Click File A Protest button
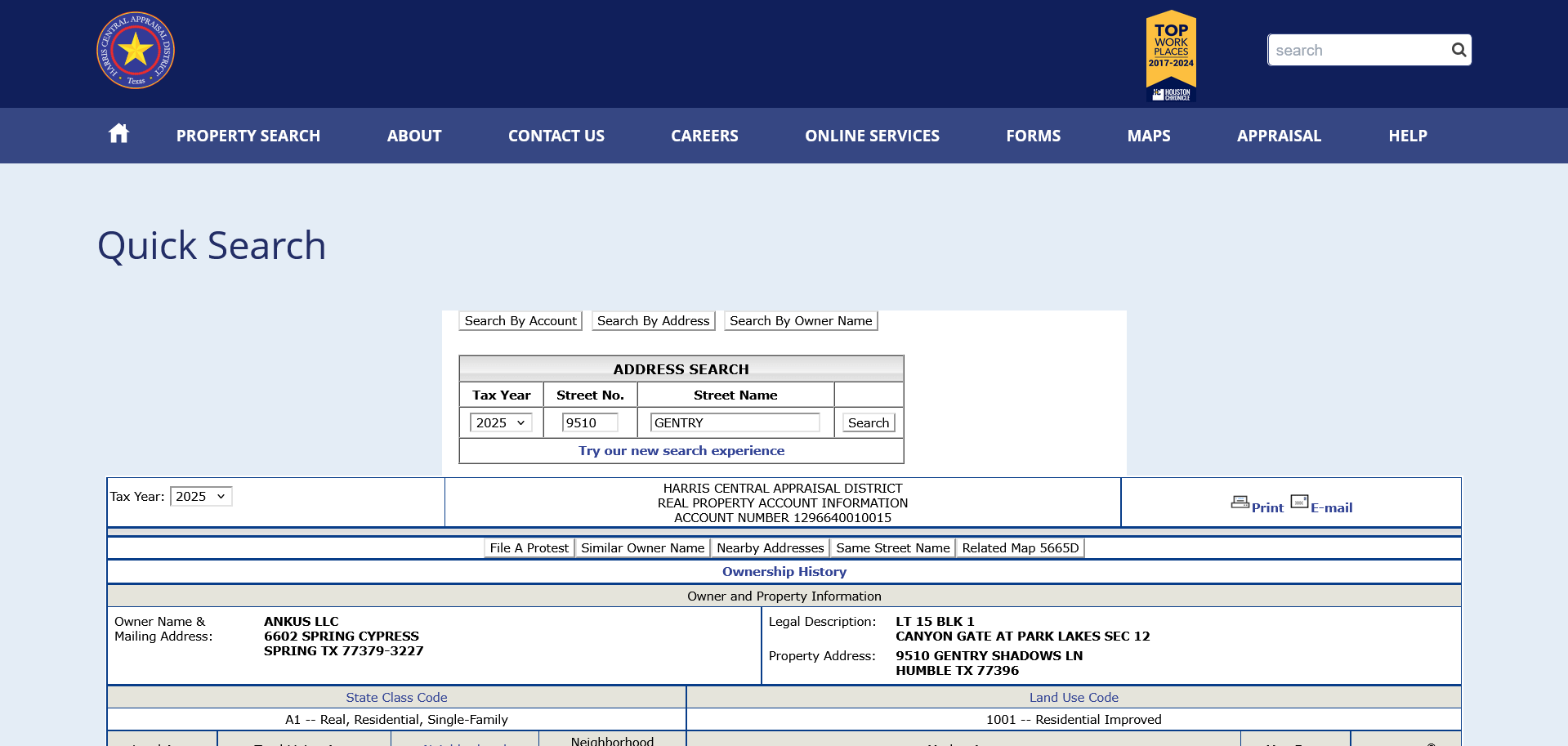Image resolution: width=1568 pixels, height=746 pixels. coord(529,548)
